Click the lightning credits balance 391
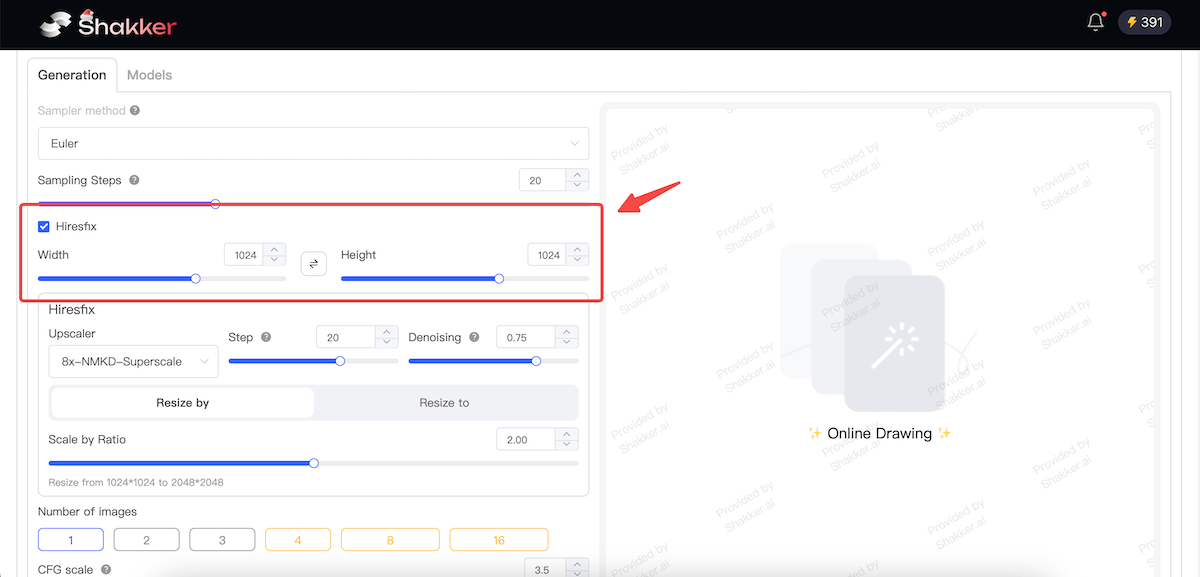 pos(1144,22)
